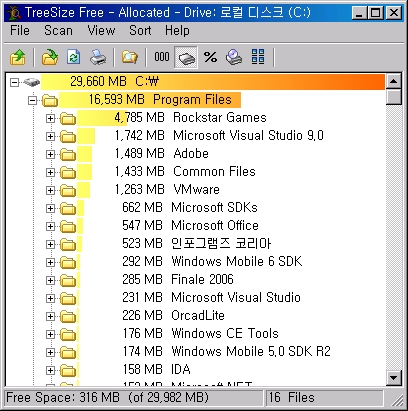The height and width of the screenshot is (411, 408).
Task: Expand the Finale 2006 folder
Action: coord(50,280)
